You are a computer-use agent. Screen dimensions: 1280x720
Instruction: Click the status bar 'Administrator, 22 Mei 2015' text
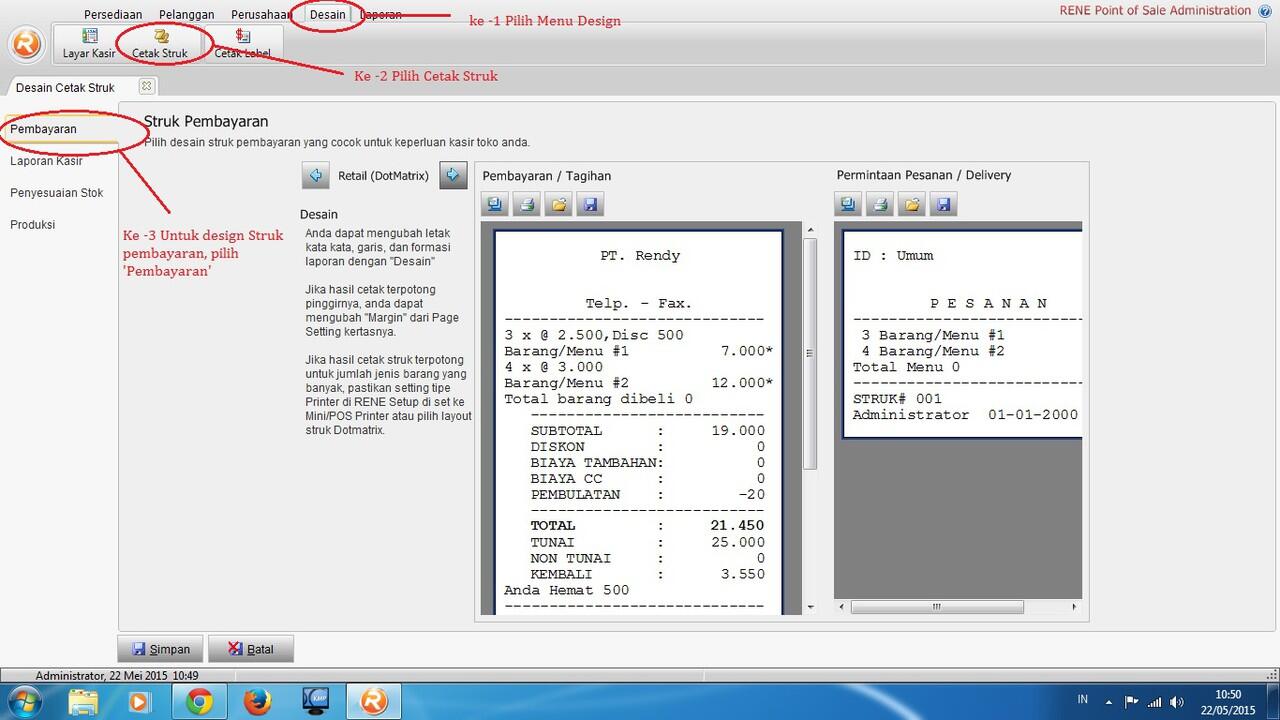click(x=116, y=676)
